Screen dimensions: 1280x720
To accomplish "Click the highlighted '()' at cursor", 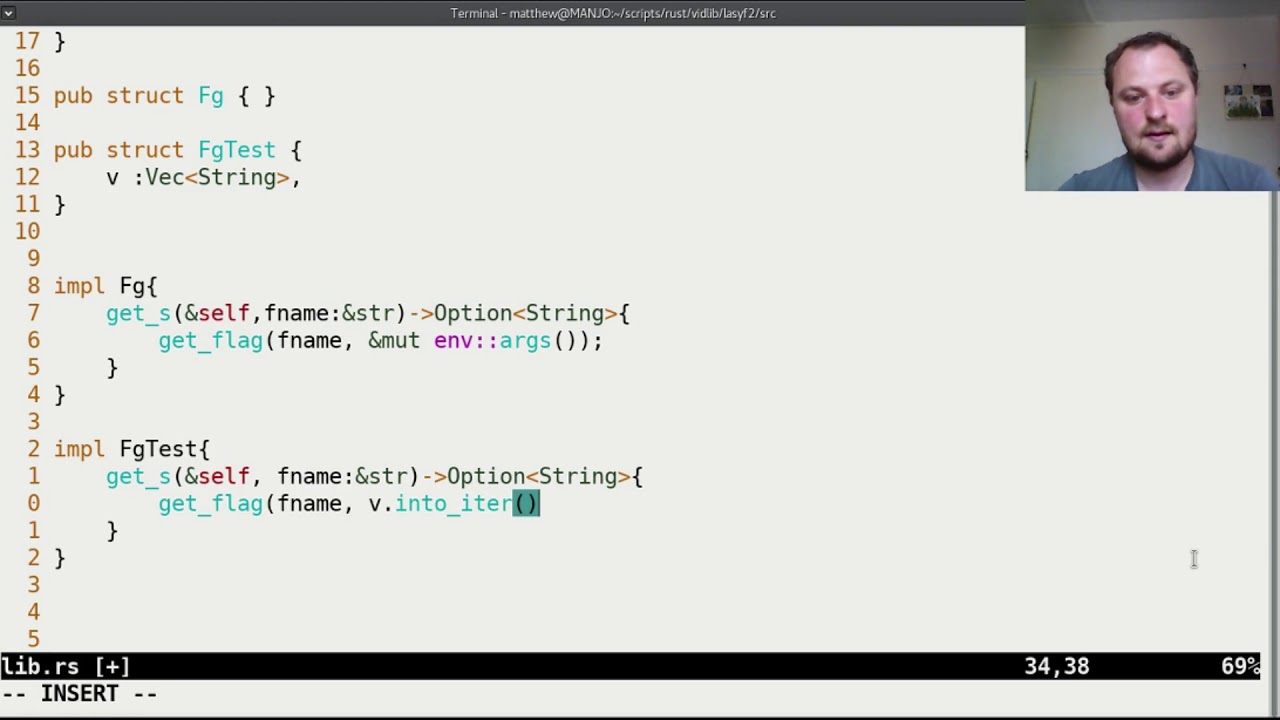I will (x=526, y=504).
